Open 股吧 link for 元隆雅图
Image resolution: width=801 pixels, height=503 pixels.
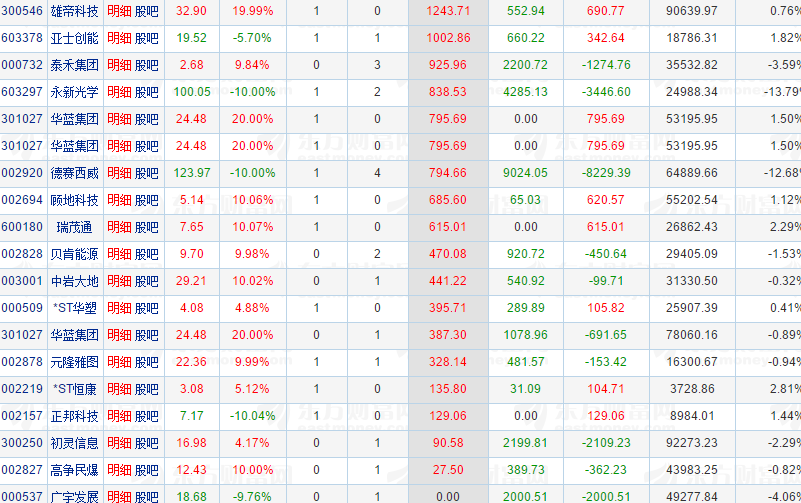click(x=147, y=362)
